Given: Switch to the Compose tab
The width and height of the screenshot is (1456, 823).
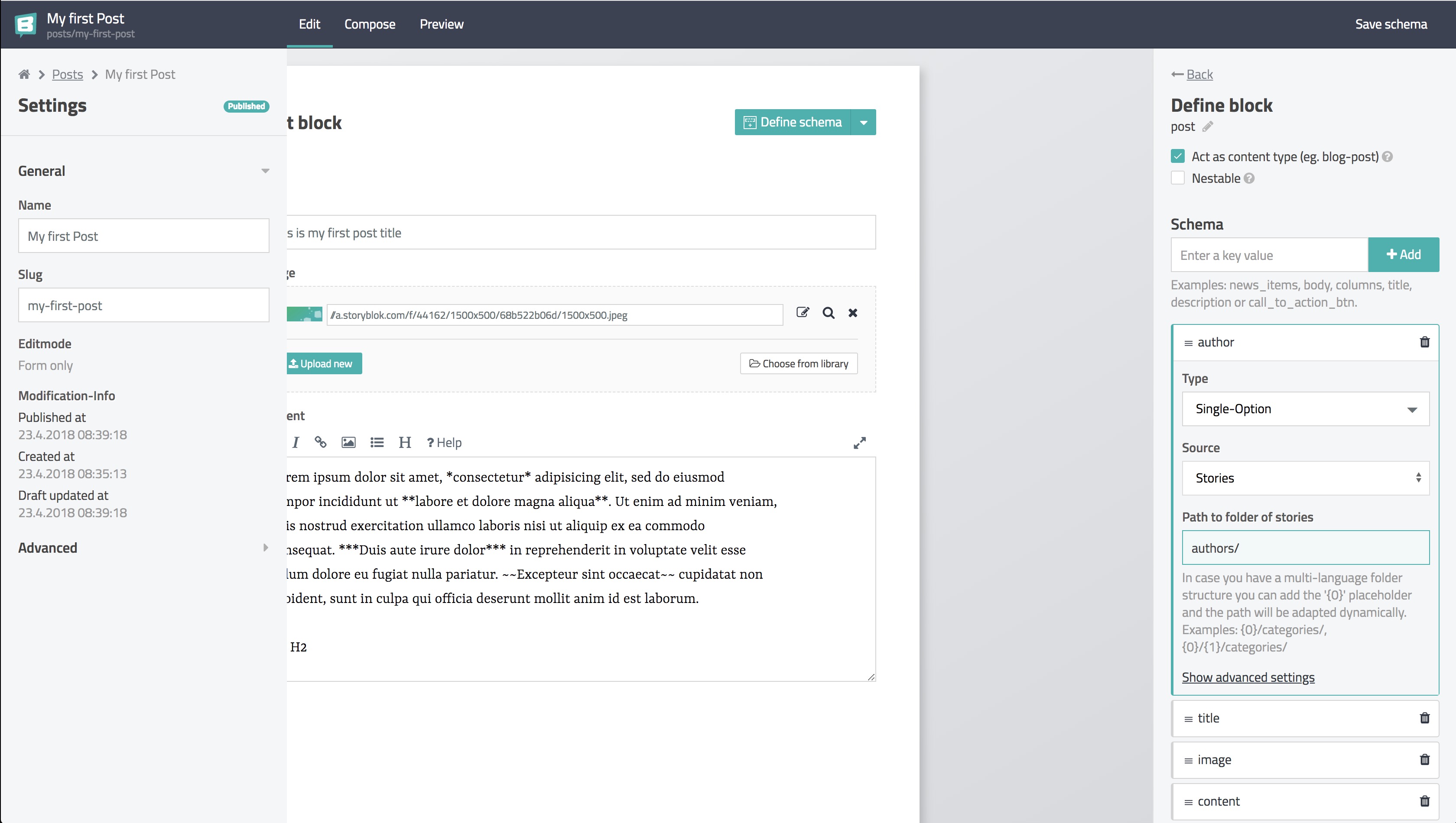Looking at the screenshot, I should 369,24.
